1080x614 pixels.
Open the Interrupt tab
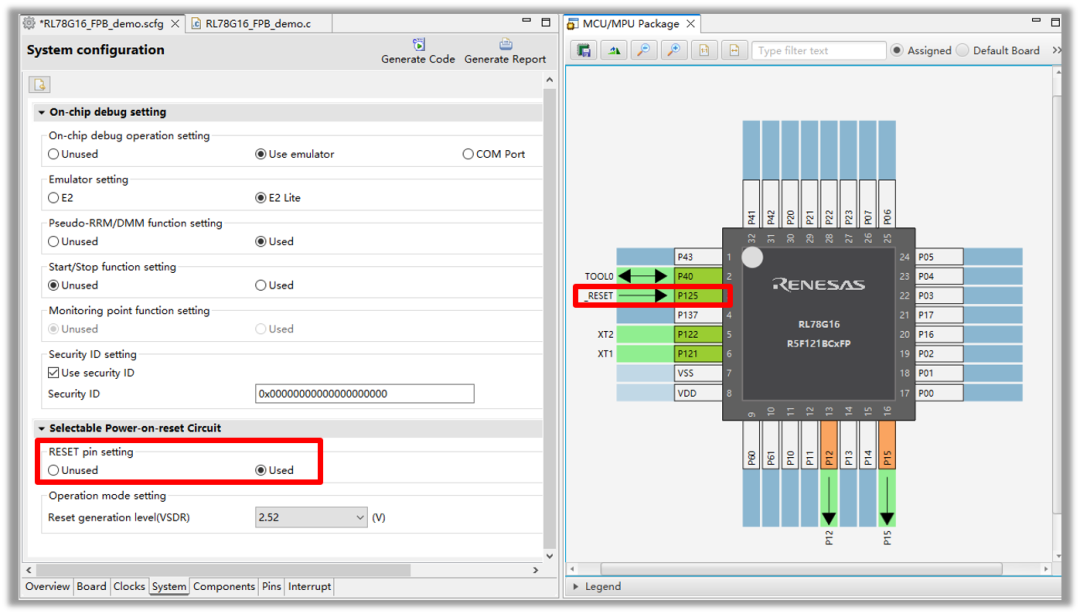pos(309,586)
